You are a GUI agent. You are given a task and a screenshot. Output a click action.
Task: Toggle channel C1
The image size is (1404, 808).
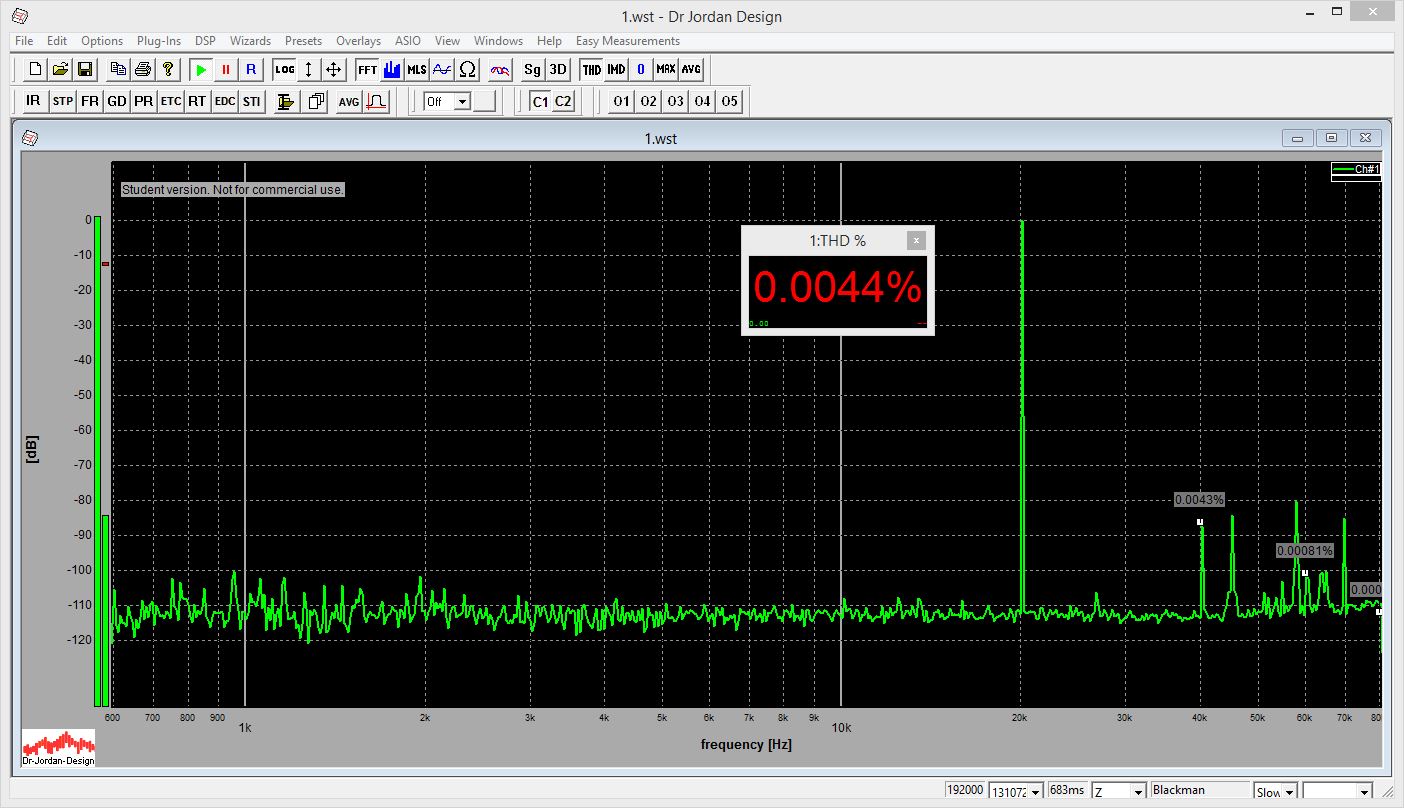(540, 101)
